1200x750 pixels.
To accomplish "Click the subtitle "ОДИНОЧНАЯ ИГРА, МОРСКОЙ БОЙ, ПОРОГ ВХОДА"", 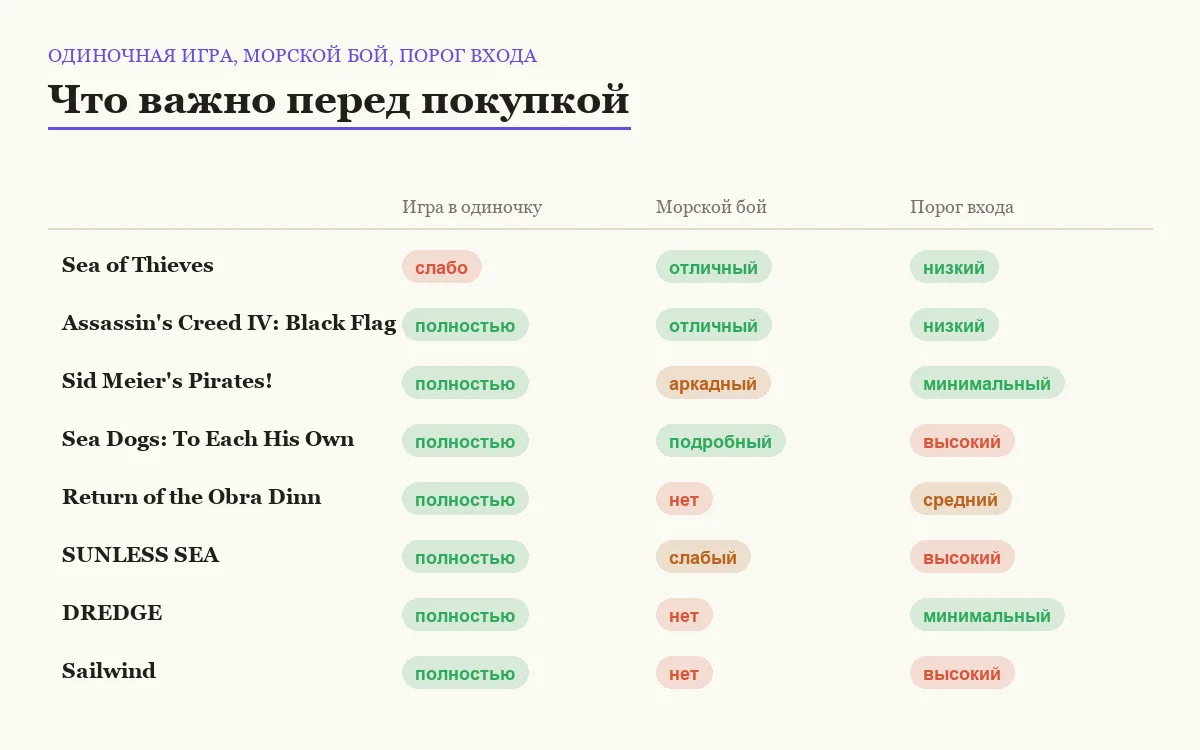I will [x=292, y=56].
